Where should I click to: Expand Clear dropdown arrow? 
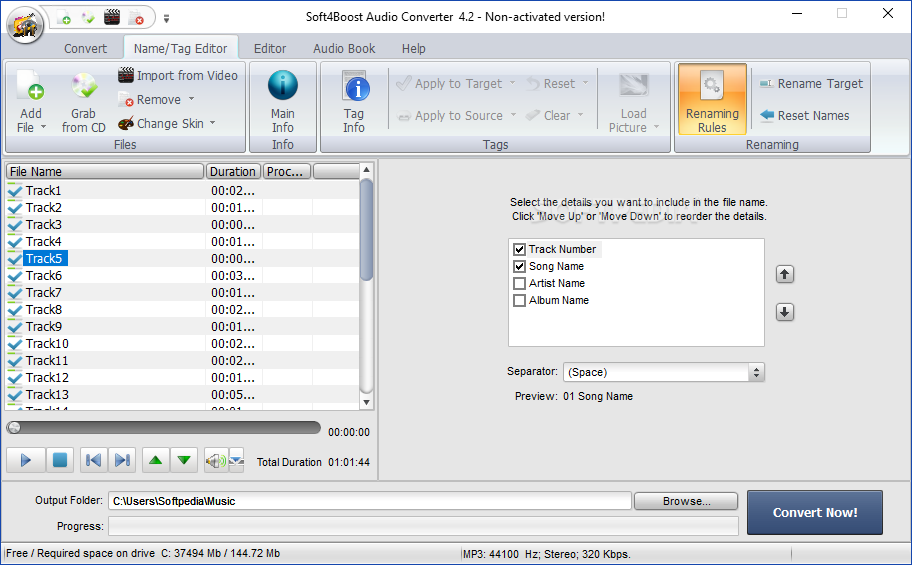(580, 115)
